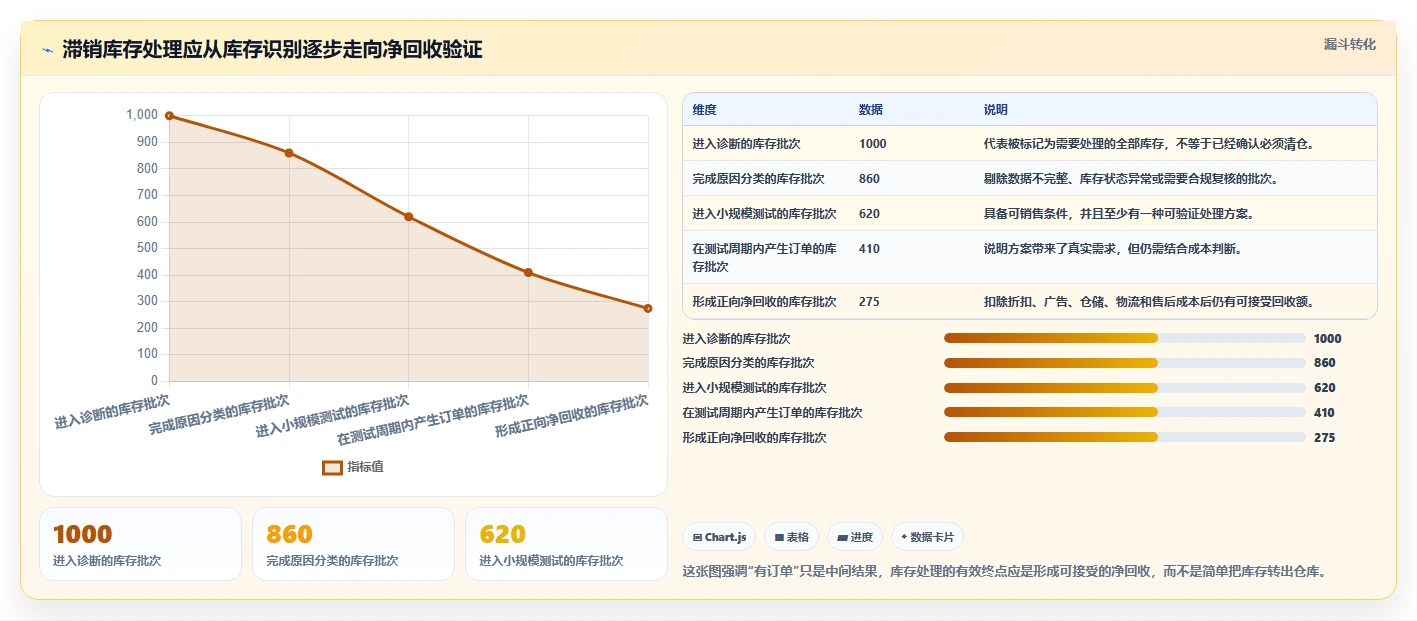Viewport: 1417px width, 621px height.
Task: Click the chart data point at 860
Action: click(x=289, y=153)
